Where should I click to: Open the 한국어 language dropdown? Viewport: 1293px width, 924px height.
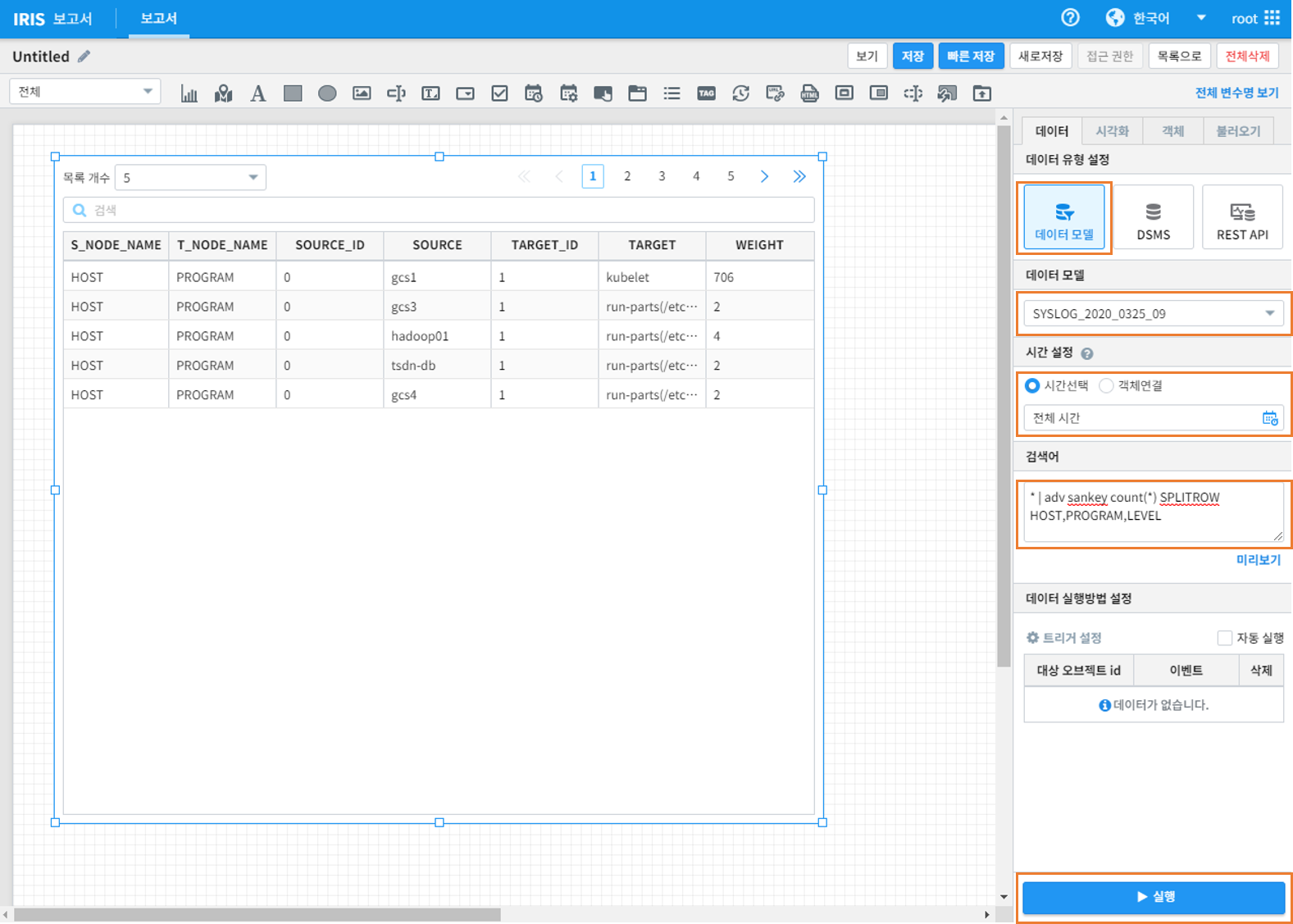[x=1157, y=18]
